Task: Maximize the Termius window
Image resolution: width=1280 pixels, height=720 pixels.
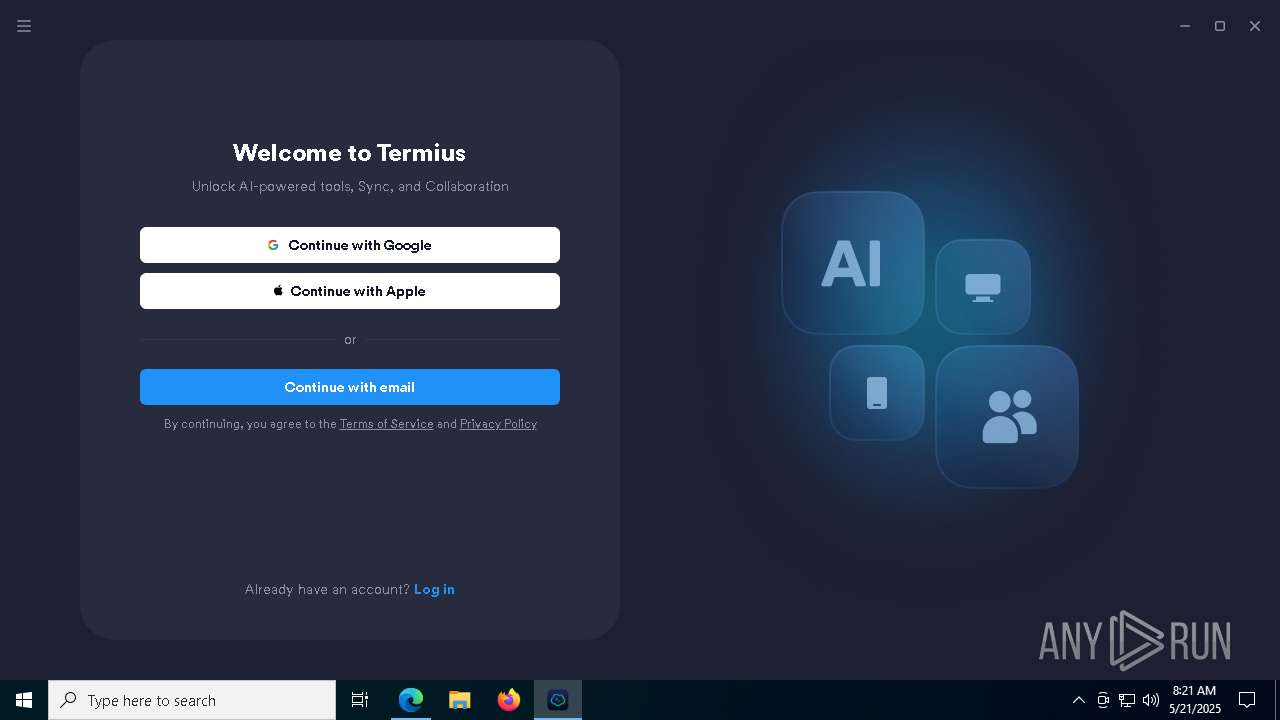Action: pos(1220,26)
